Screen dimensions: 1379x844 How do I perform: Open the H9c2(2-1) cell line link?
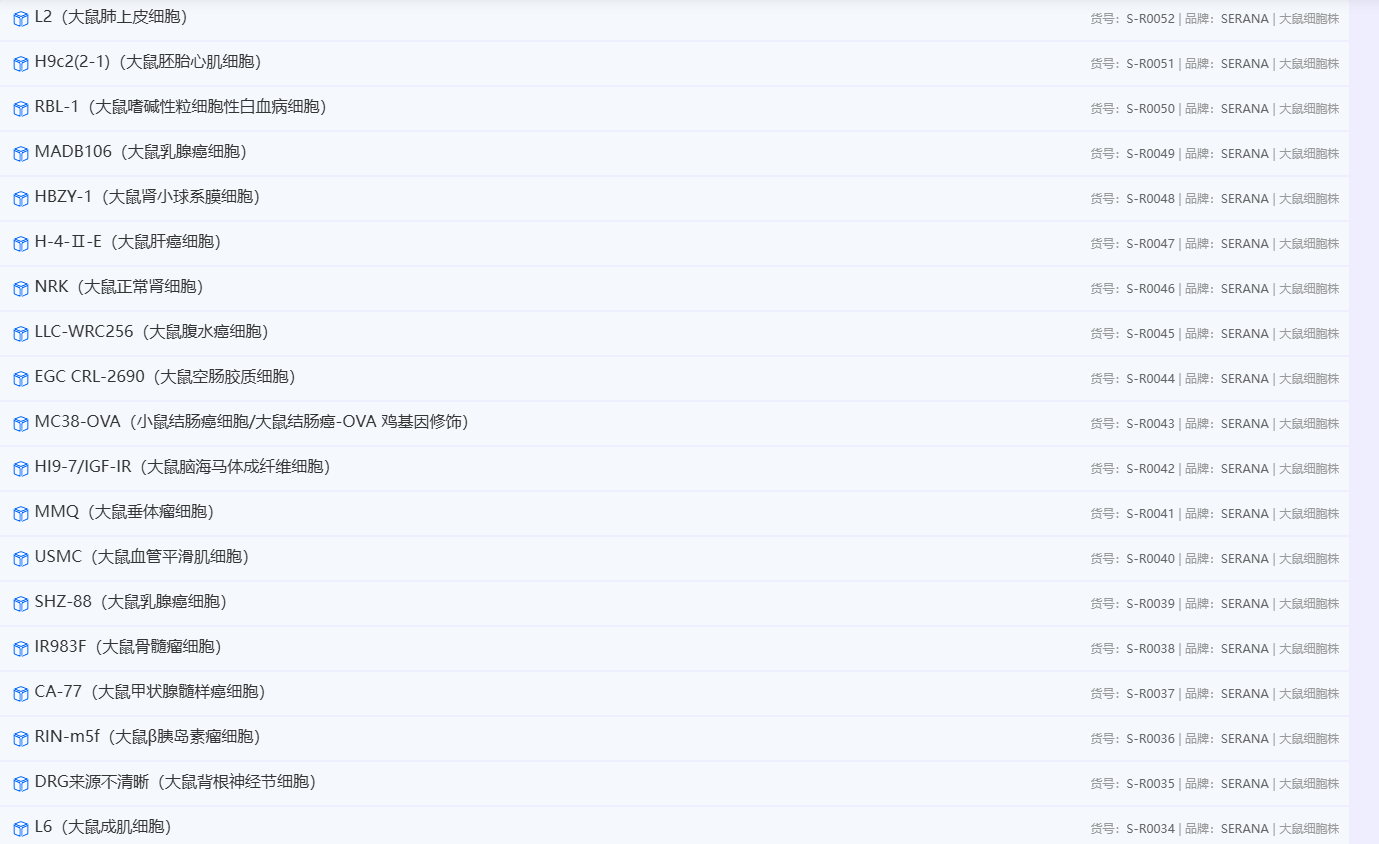148,62
